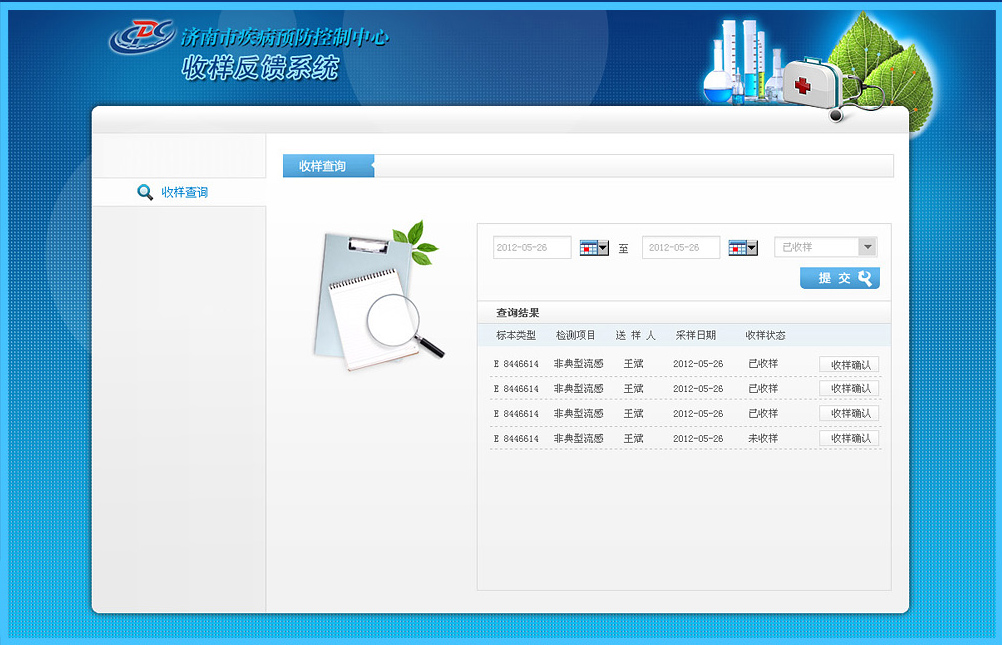Focus the end date input field
Image resolution: width=1002 pixels, height=645 pixels.
[680, 248]
